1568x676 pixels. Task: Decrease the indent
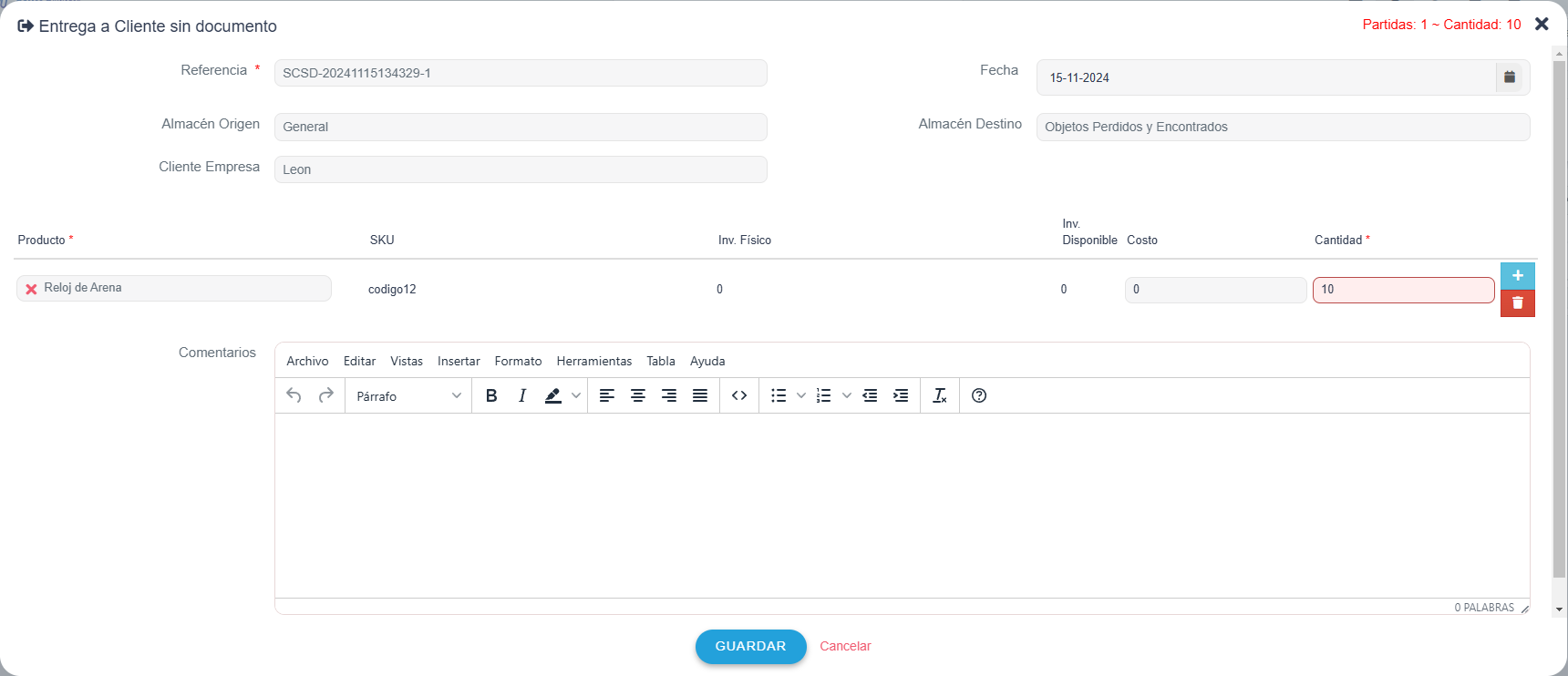[870, 395]
